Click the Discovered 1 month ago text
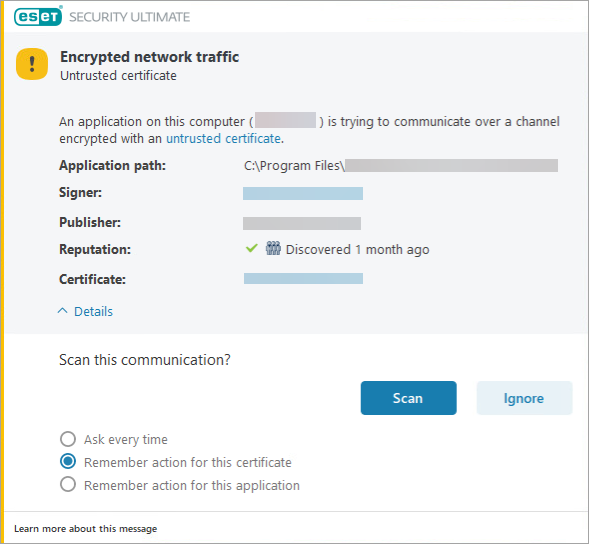 (357, 249)
